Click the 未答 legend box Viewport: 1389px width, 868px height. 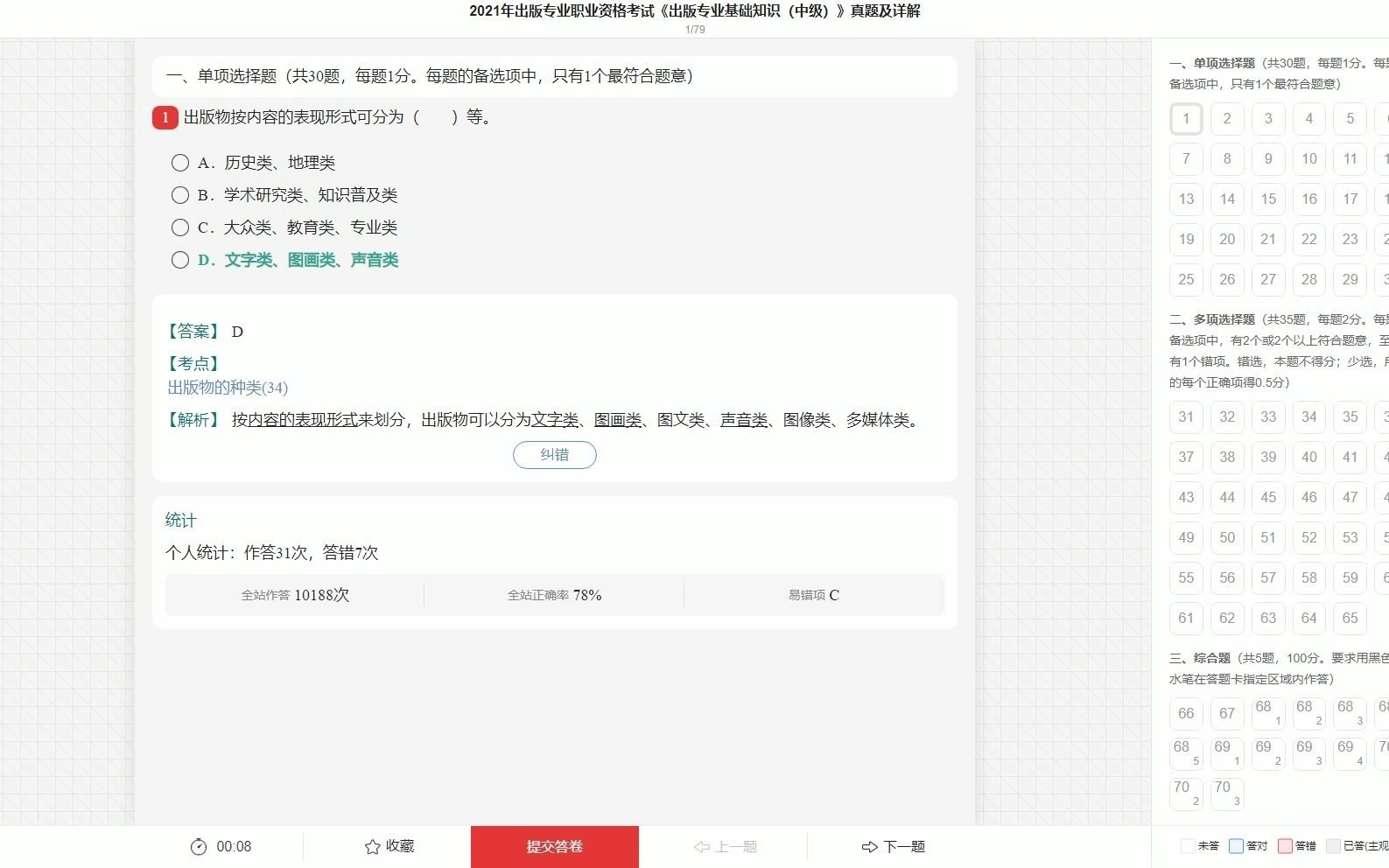1188,846
